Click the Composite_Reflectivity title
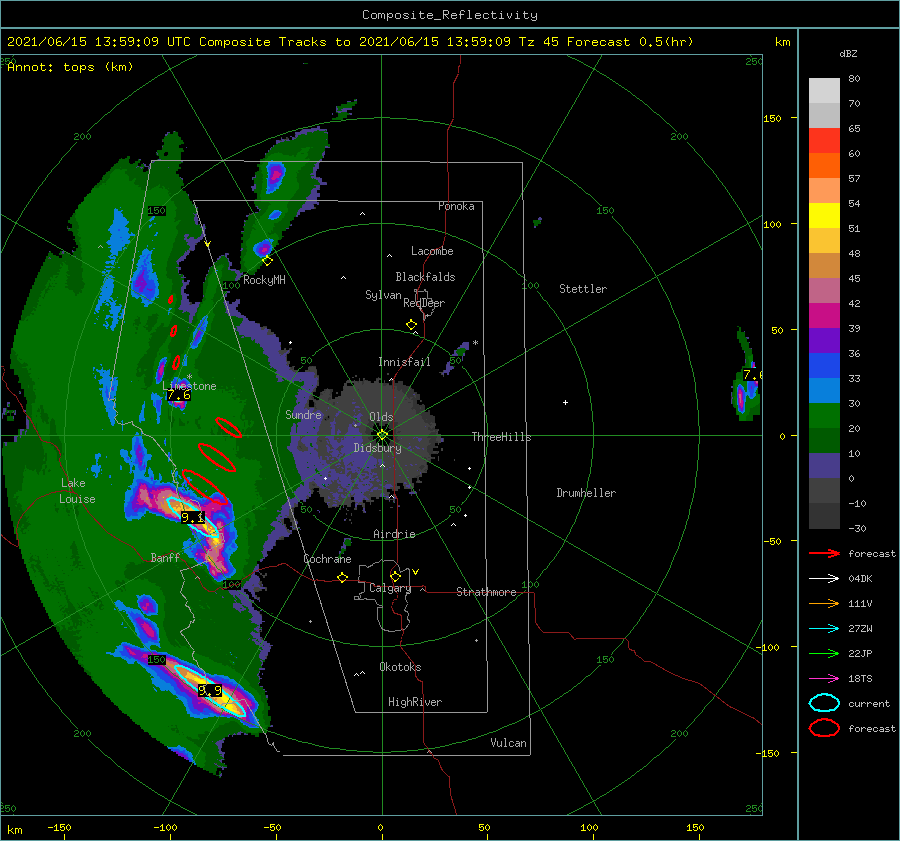900x841 pixels. [x=449, y=15]
